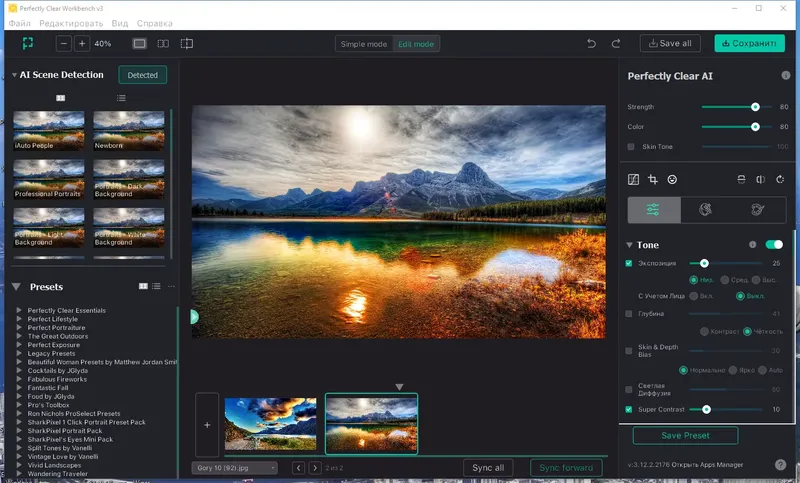Click the undo arrow
The width and height of the screenshot is (800, 483).
pos(591,44)
